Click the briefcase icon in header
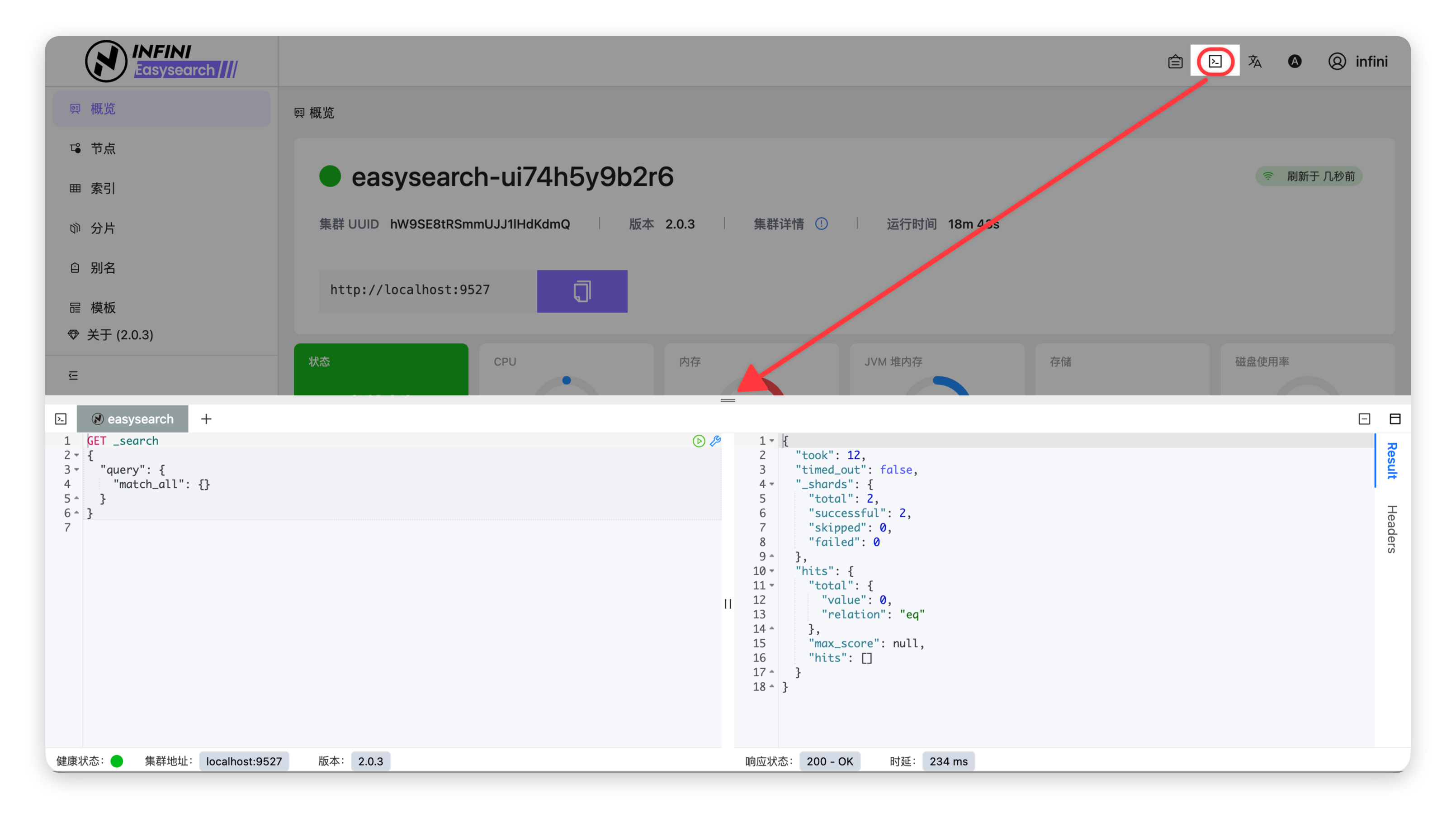 [x=1175, y=62]
